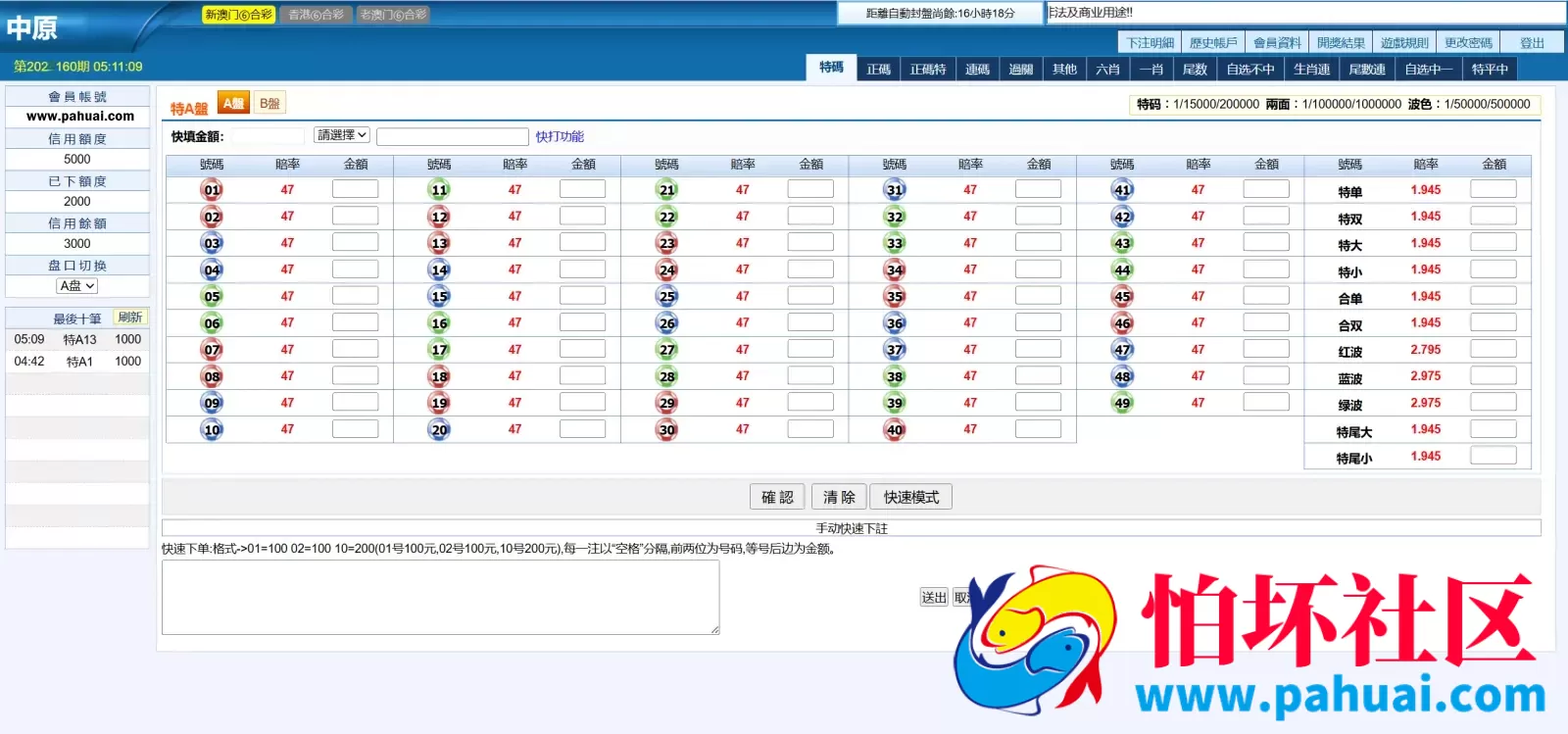Open the 請選擇 quick-fill dropdown
This screenshot has width=1568, height=734.
pyautogui.click(x=341, y=135)
